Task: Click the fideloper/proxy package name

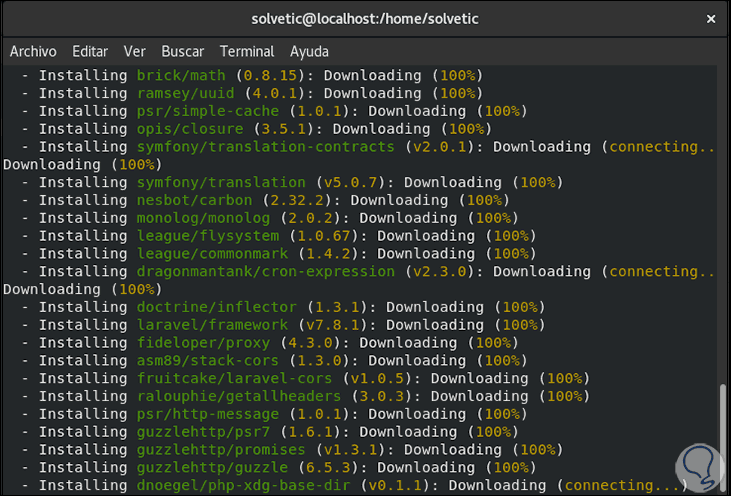Action: tap(203, 343)
